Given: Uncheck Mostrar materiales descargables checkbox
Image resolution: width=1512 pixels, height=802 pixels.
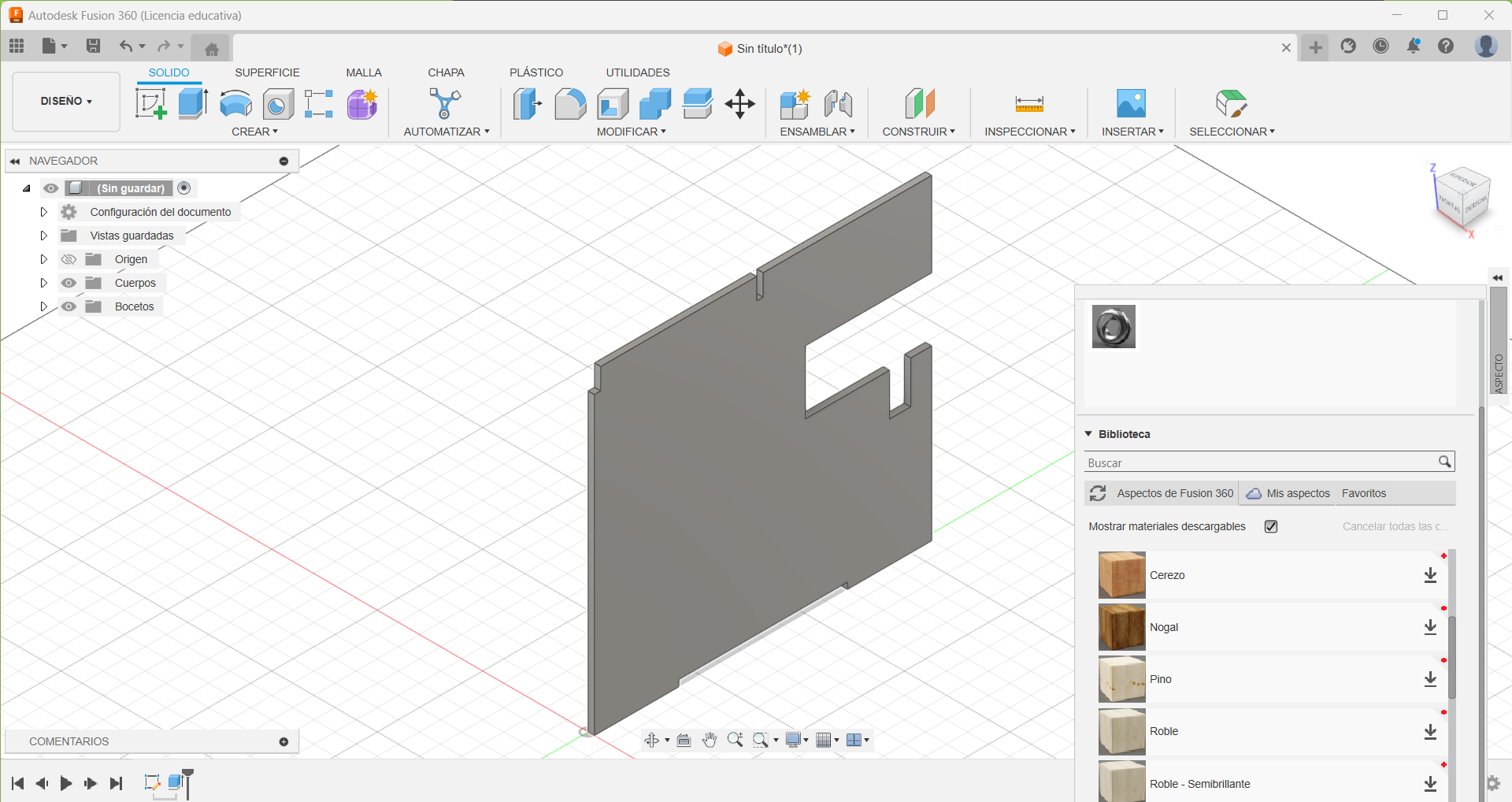Looking at the screenshot, I should [1271, 526].
